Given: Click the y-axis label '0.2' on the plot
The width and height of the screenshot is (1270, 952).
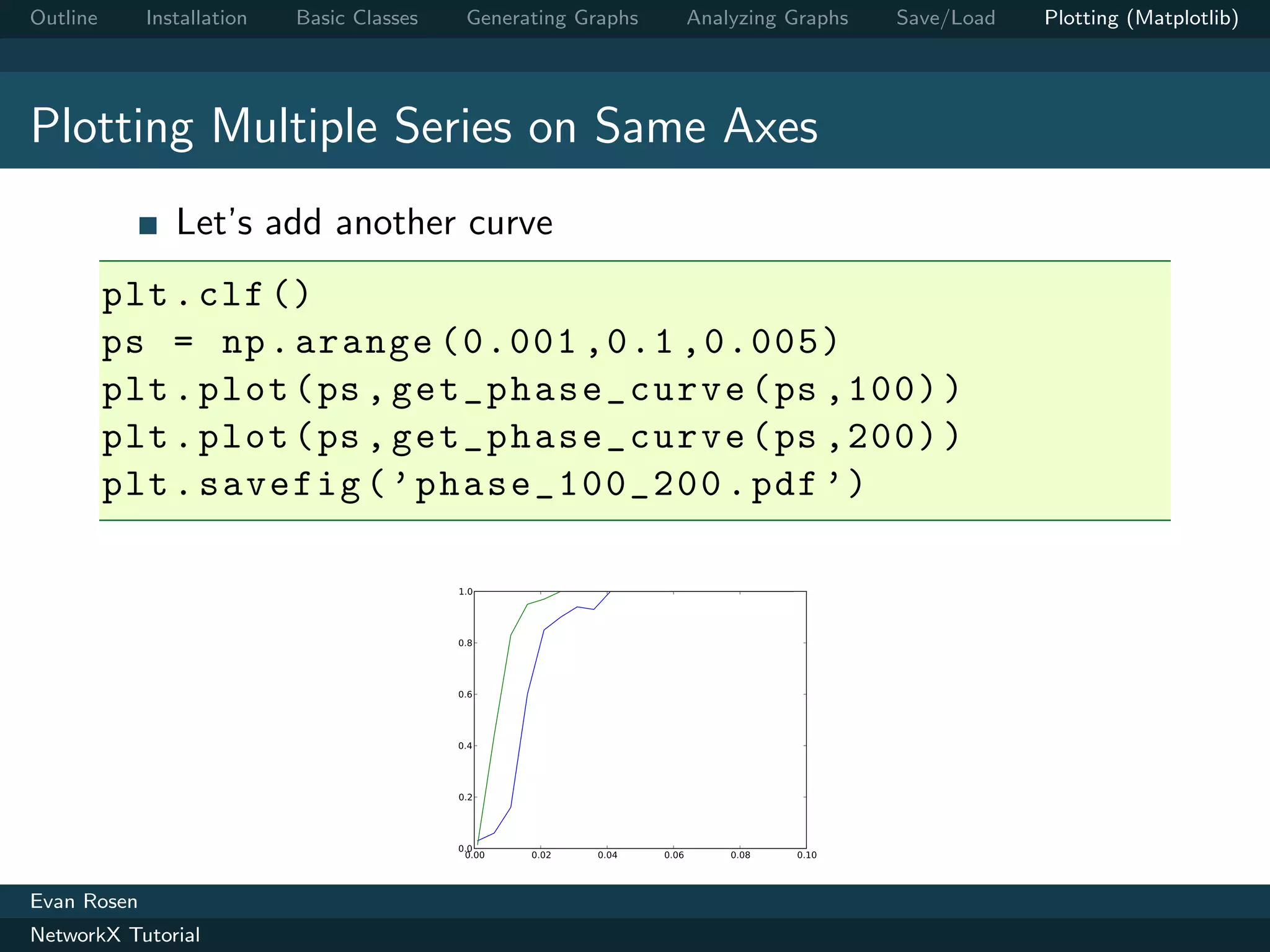Looking at the screenshot, I should [465, 798].
